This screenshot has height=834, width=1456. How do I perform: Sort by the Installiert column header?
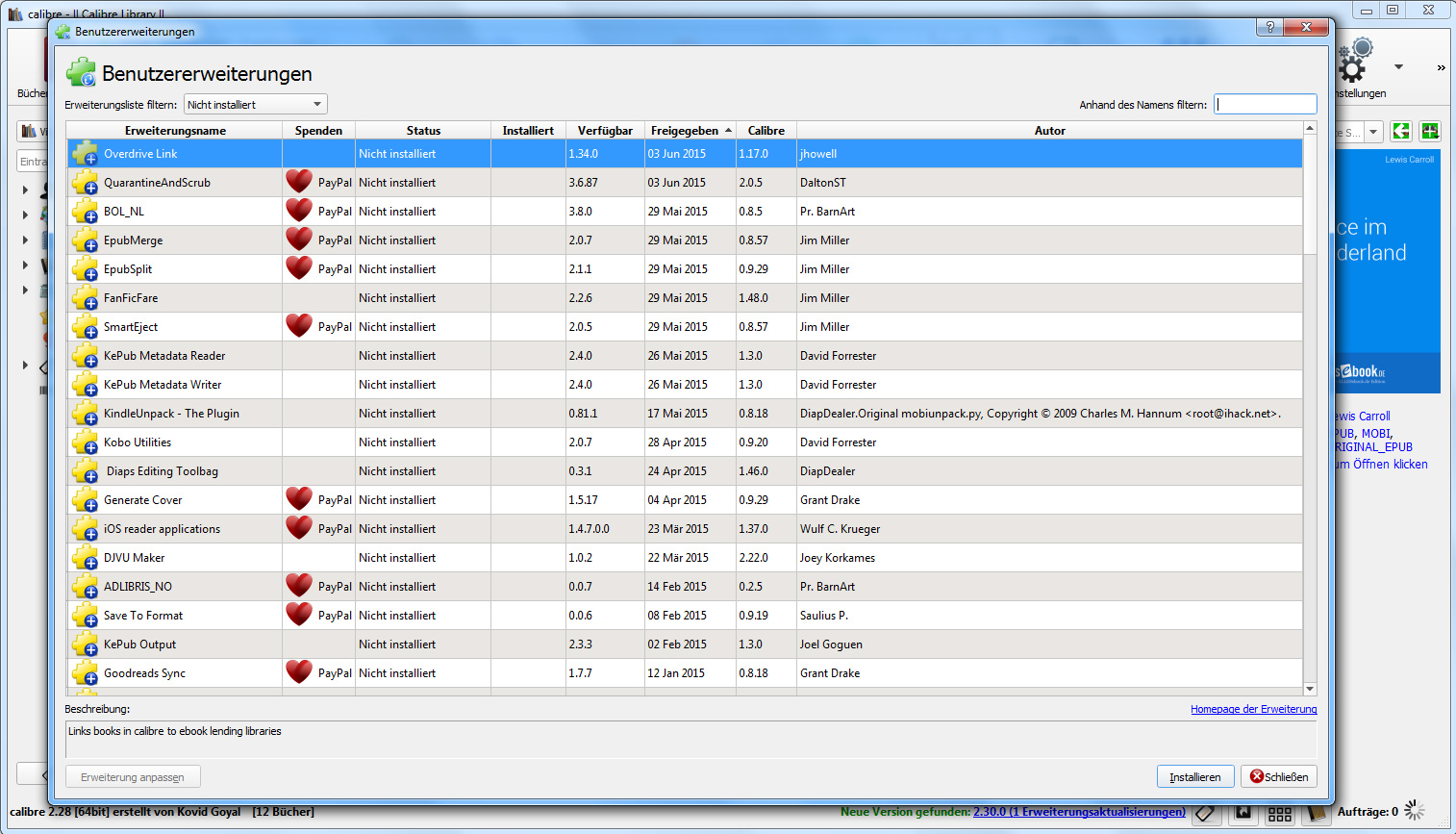pos(528,131)
